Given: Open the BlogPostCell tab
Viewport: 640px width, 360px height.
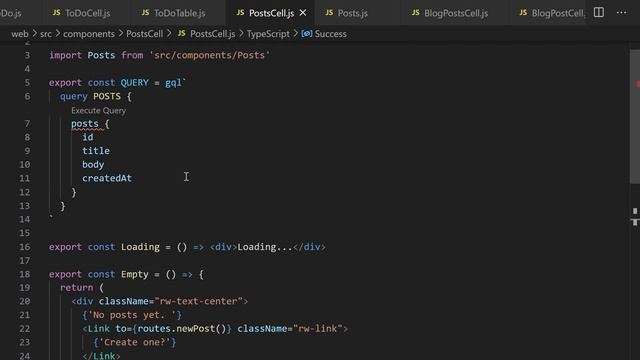Looking at the screenshot, I should [552, 13].
